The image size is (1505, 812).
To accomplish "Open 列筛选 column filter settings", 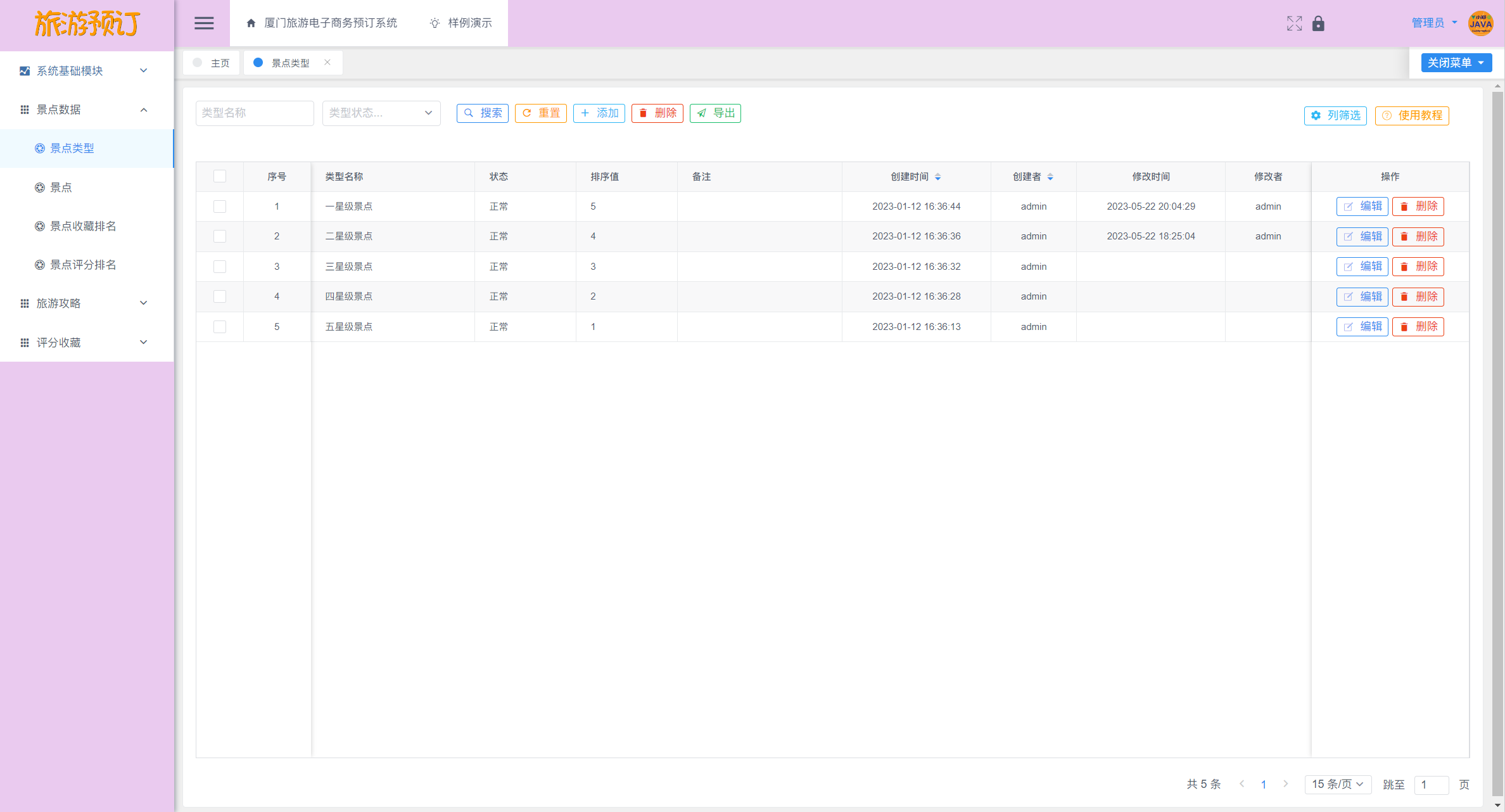I will 1335,115.
